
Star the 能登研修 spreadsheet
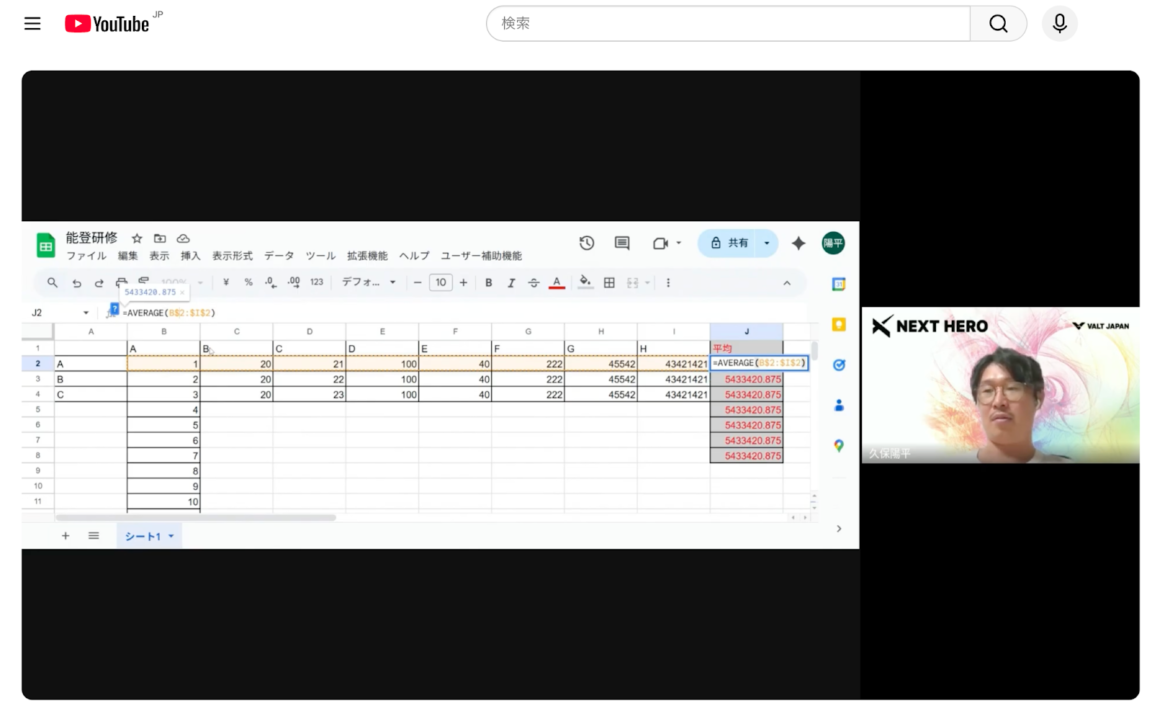tap(137, 239)
